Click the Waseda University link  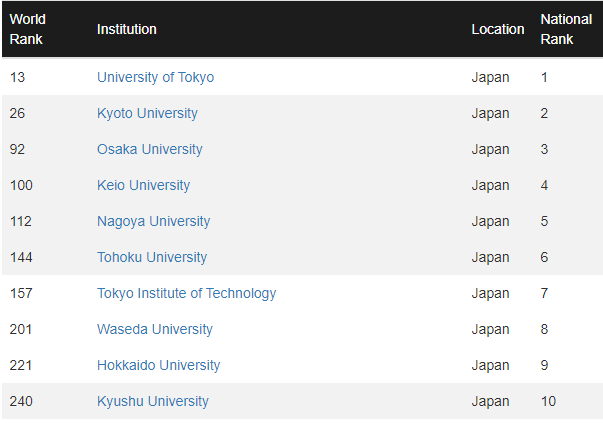pos(154,329)
